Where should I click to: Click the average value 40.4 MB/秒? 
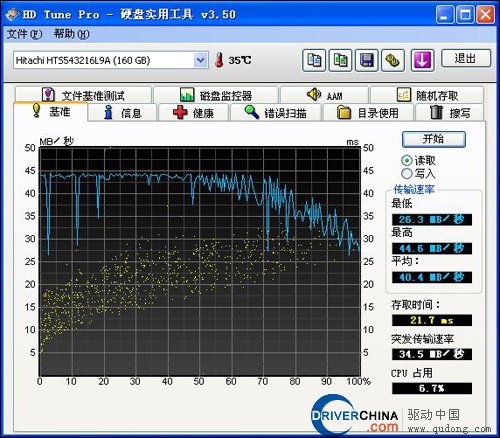point(432,277)
